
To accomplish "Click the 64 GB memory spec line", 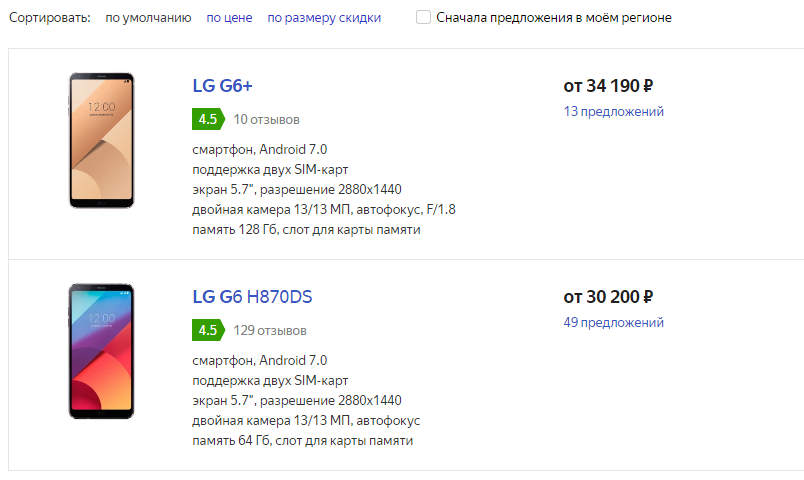I will 303,441.
